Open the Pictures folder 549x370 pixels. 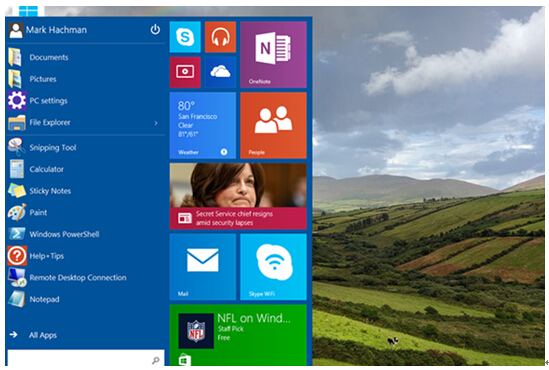pos(86,79)
